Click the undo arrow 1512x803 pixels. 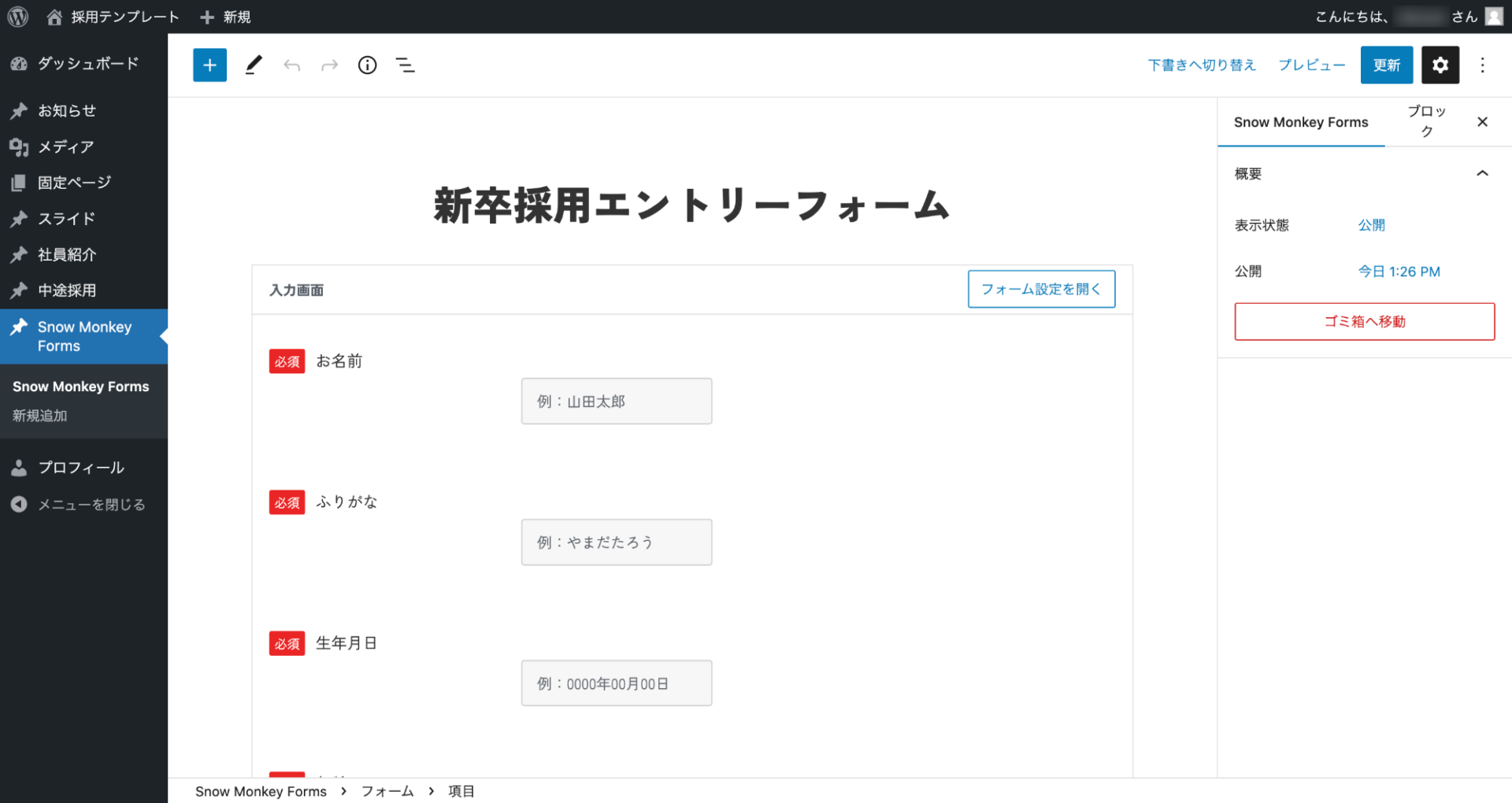pos(292,65)
